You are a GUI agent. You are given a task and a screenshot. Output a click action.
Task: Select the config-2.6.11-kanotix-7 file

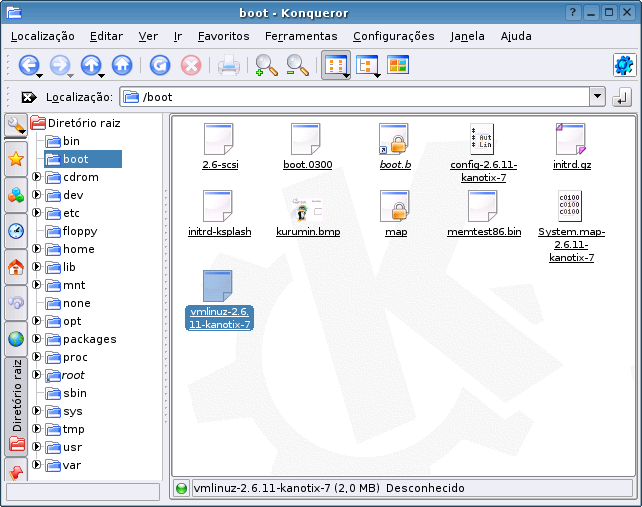click(484, 153)
